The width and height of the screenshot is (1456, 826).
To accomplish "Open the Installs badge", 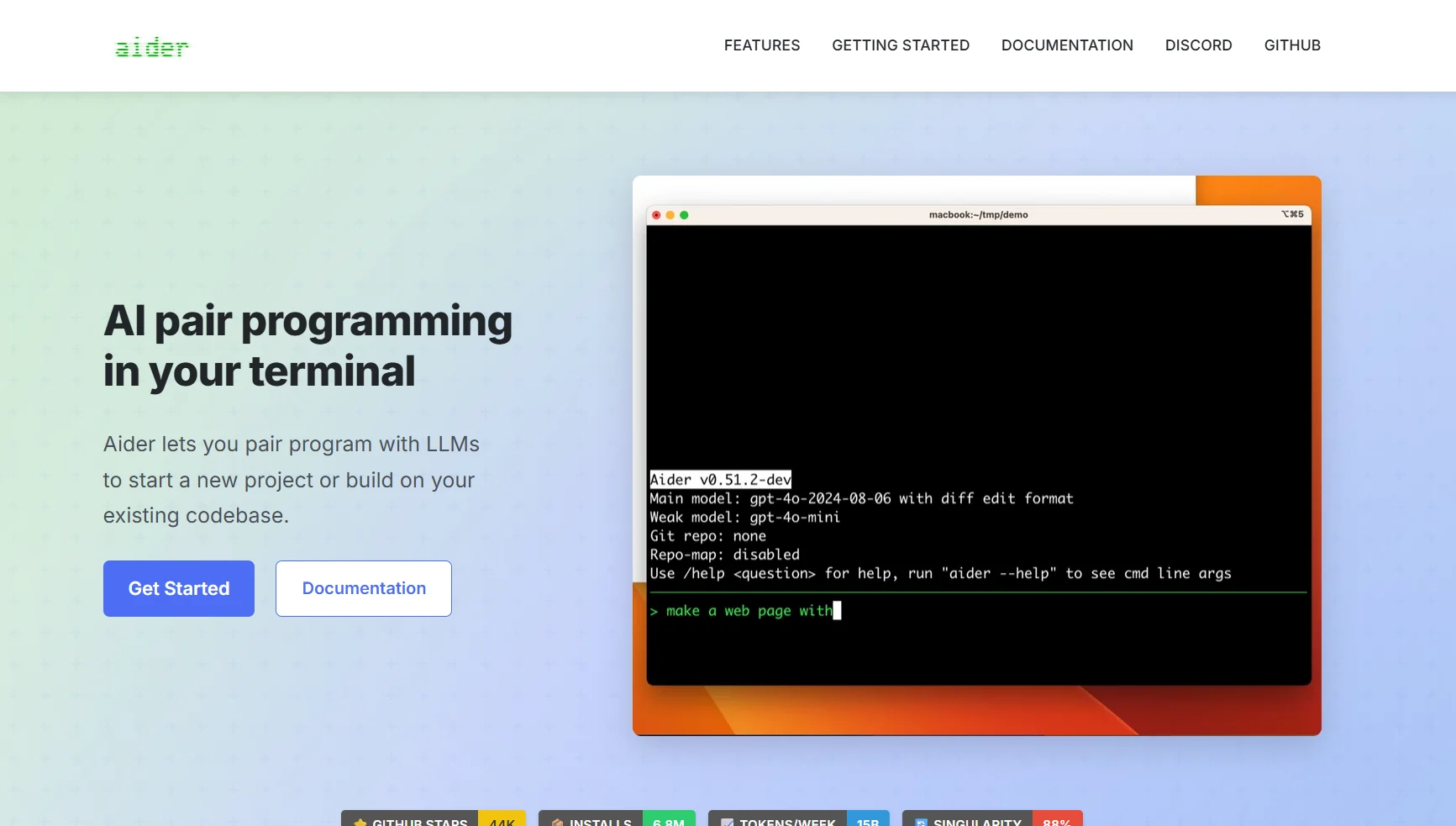I will tap(617, 818).
